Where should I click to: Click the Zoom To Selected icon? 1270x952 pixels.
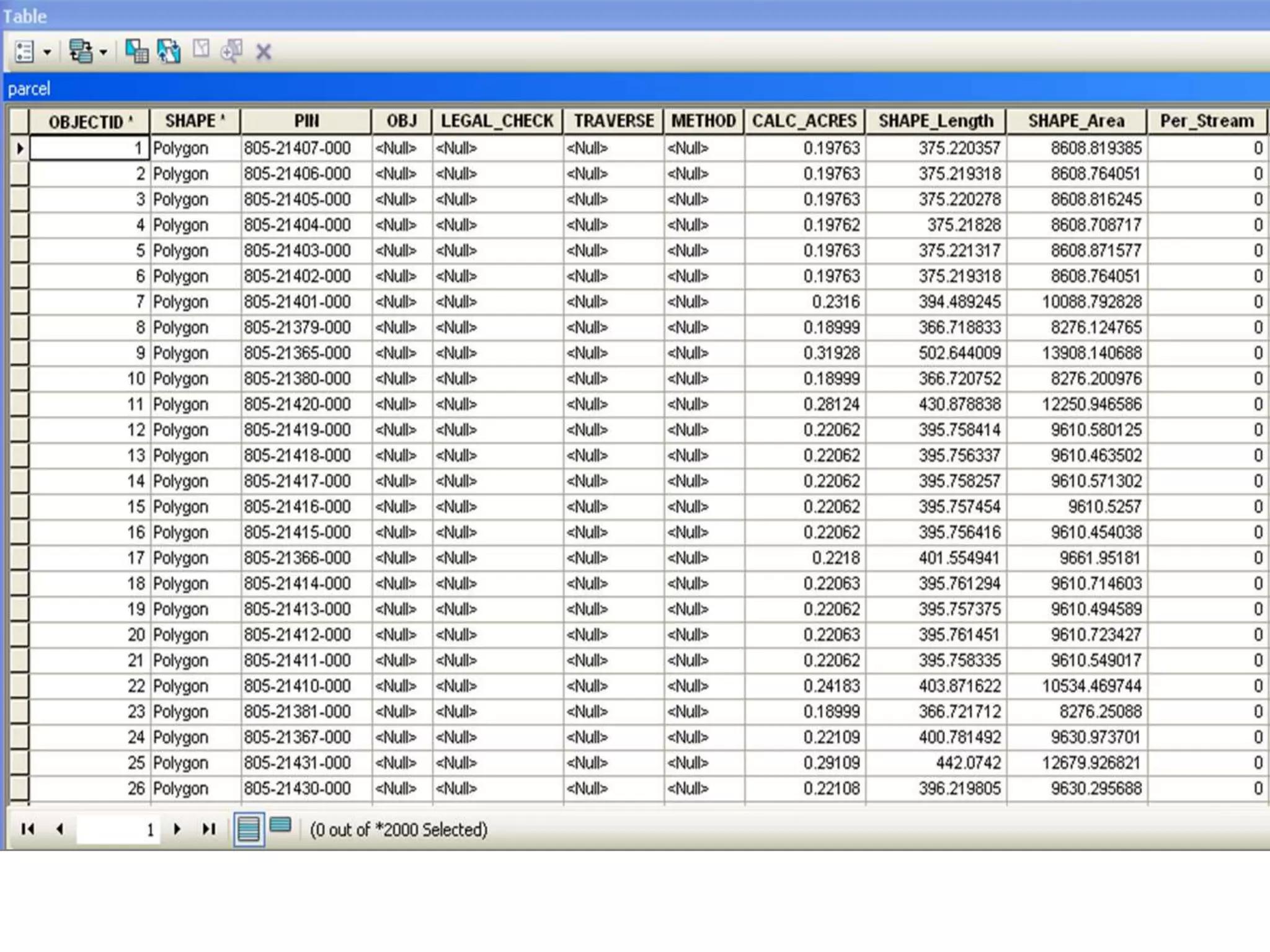[232, 51]
